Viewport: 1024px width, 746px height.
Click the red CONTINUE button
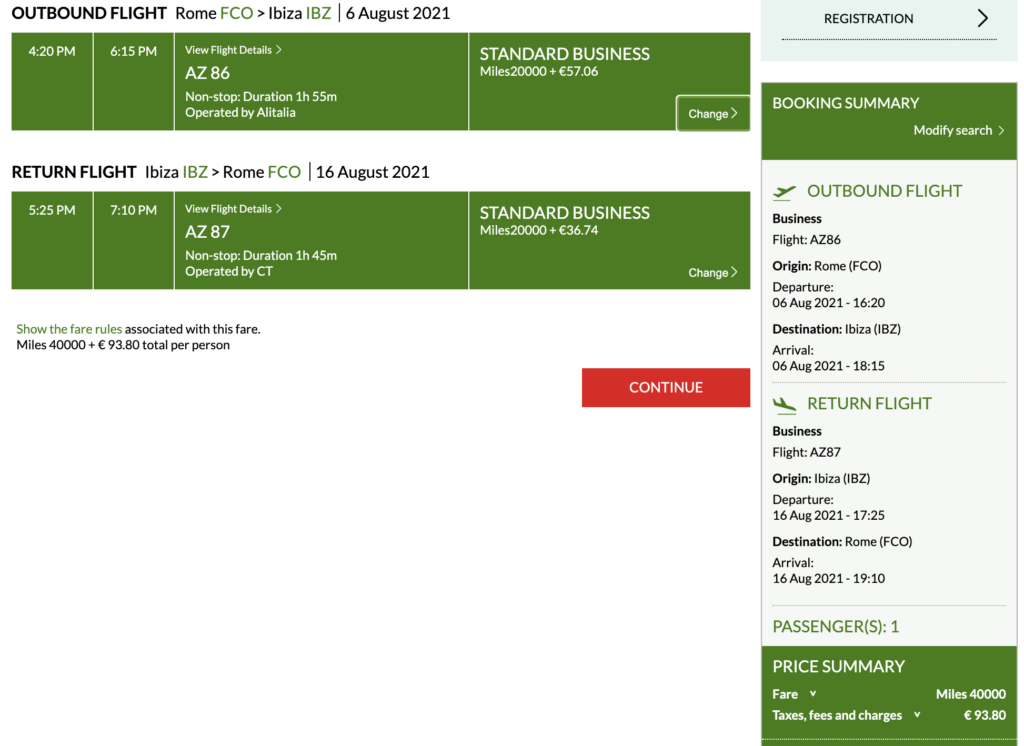point(665,388)
